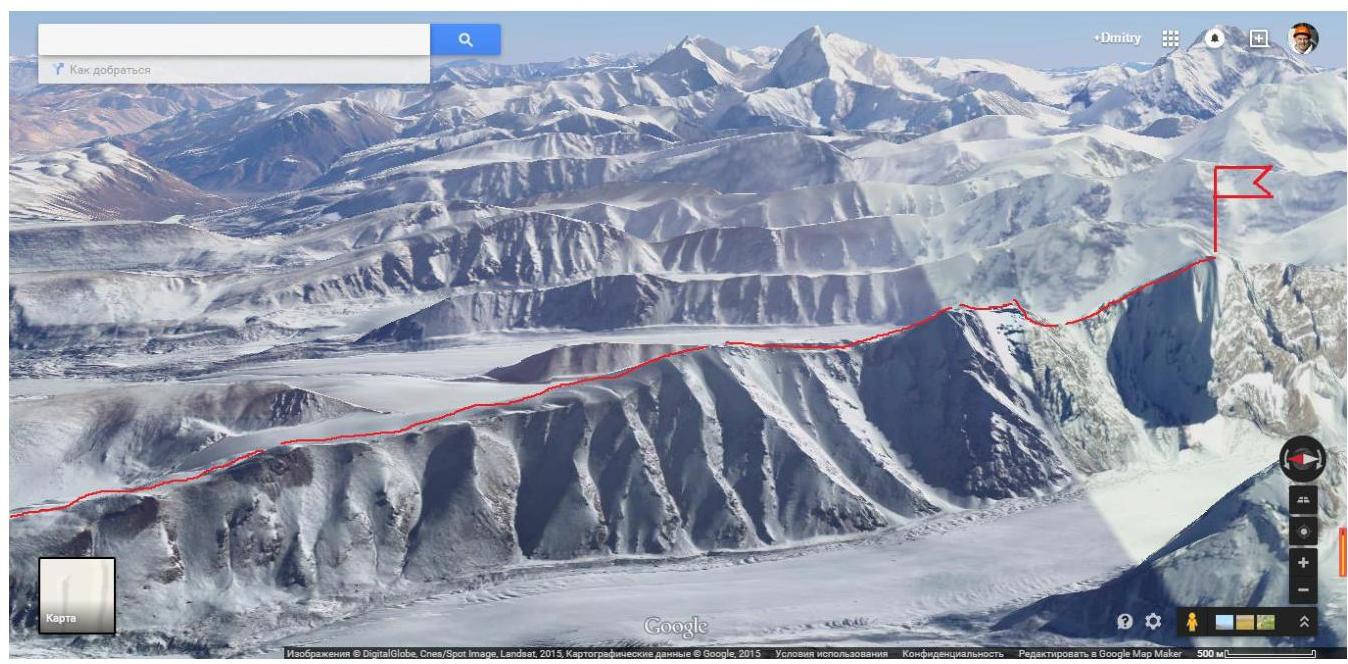
Task: Click the share plus box icon
Action: click(x=1259, y=38)
